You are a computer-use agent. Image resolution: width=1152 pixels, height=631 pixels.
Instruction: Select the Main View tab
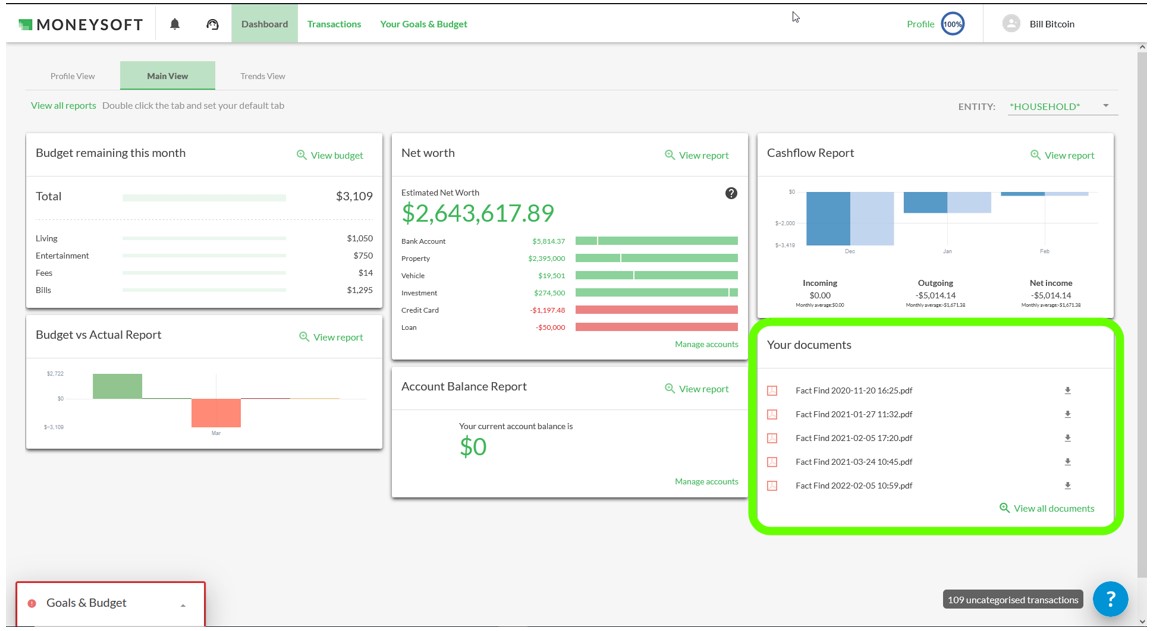168,76
